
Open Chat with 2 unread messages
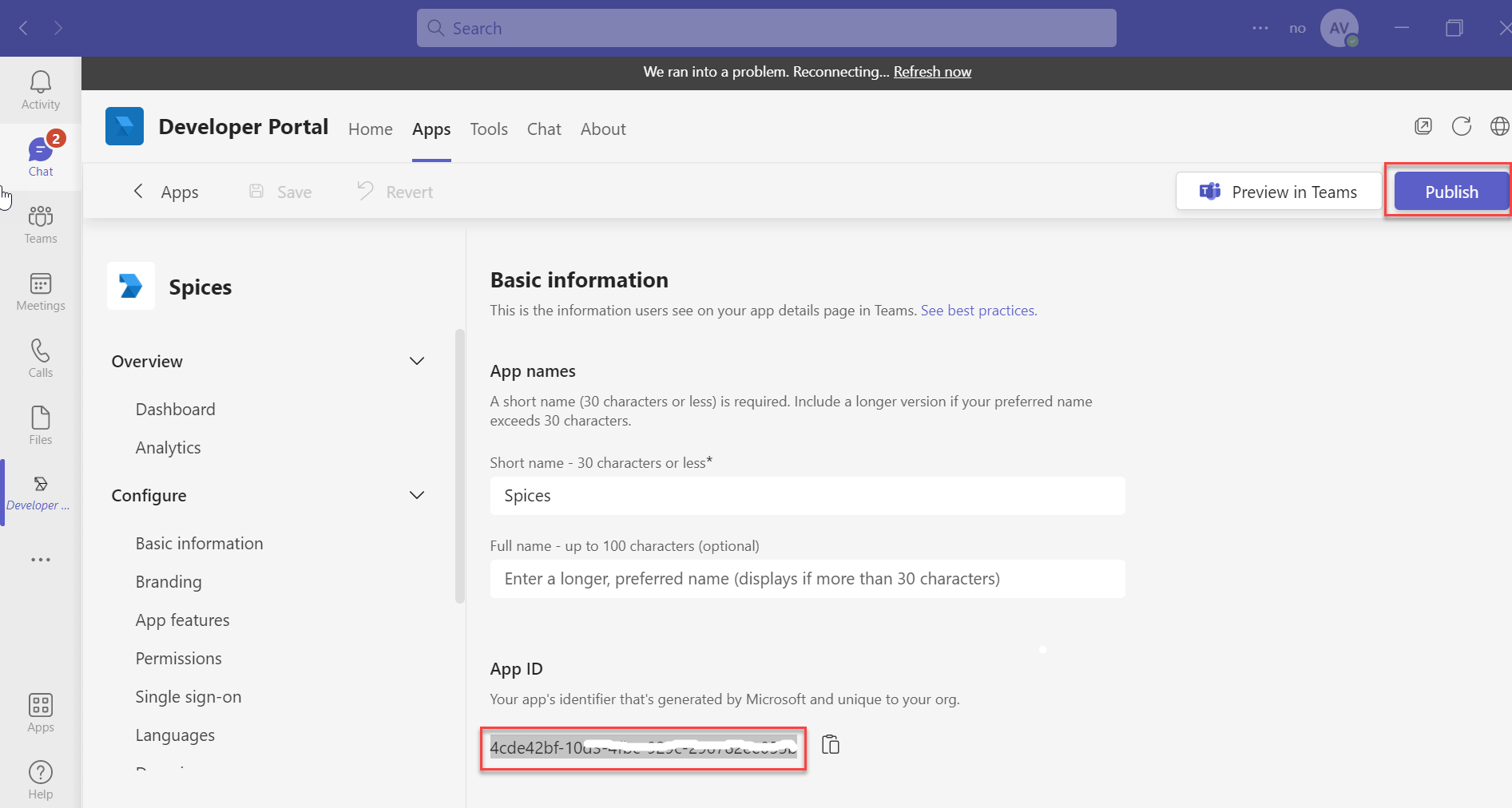(x=40, y=157)
